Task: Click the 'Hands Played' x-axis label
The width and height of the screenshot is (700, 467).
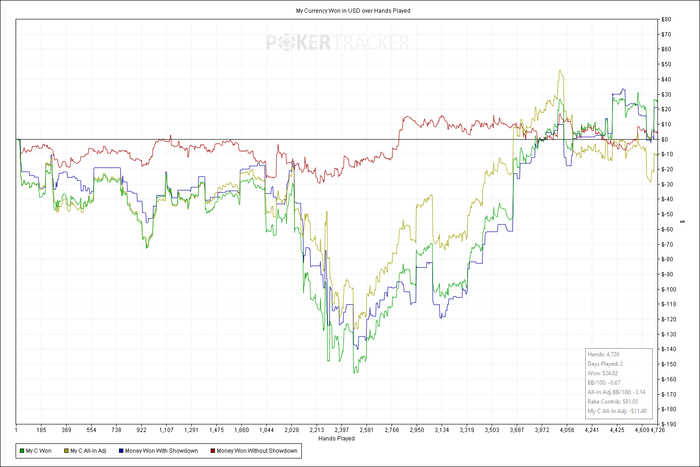Action: (337, 438)
